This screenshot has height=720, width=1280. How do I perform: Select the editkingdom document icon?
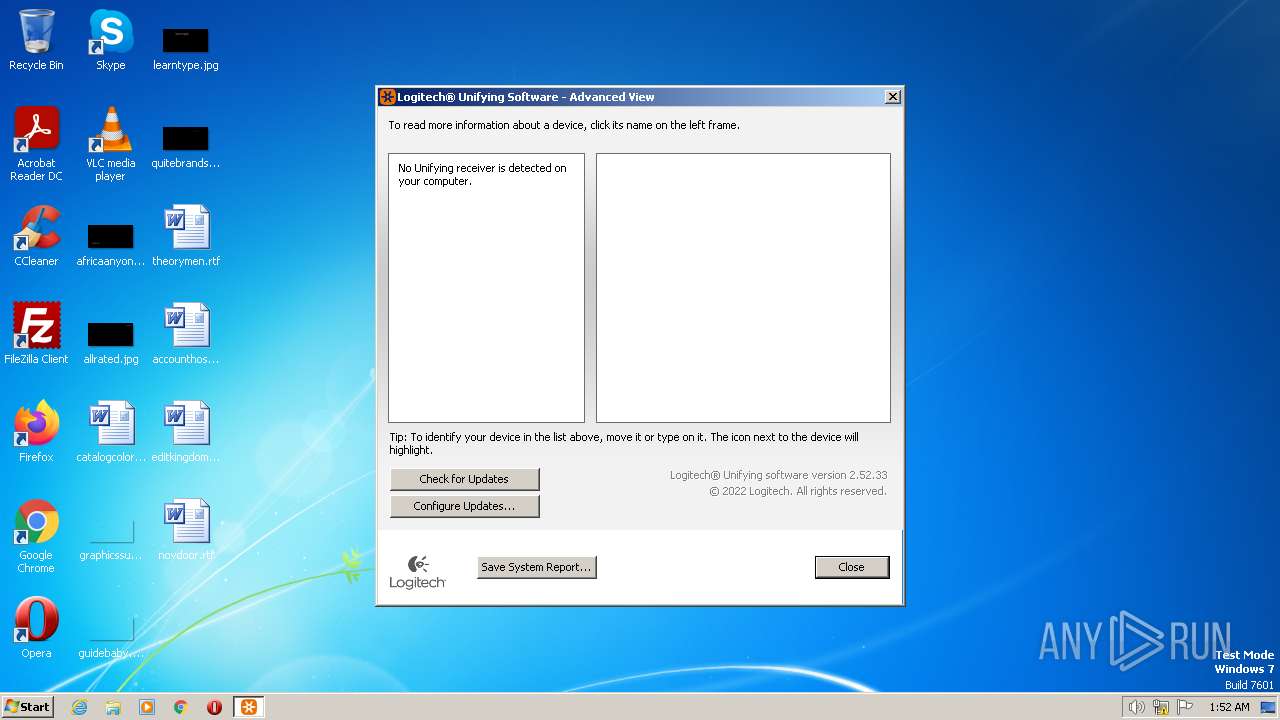coord(185,432)
